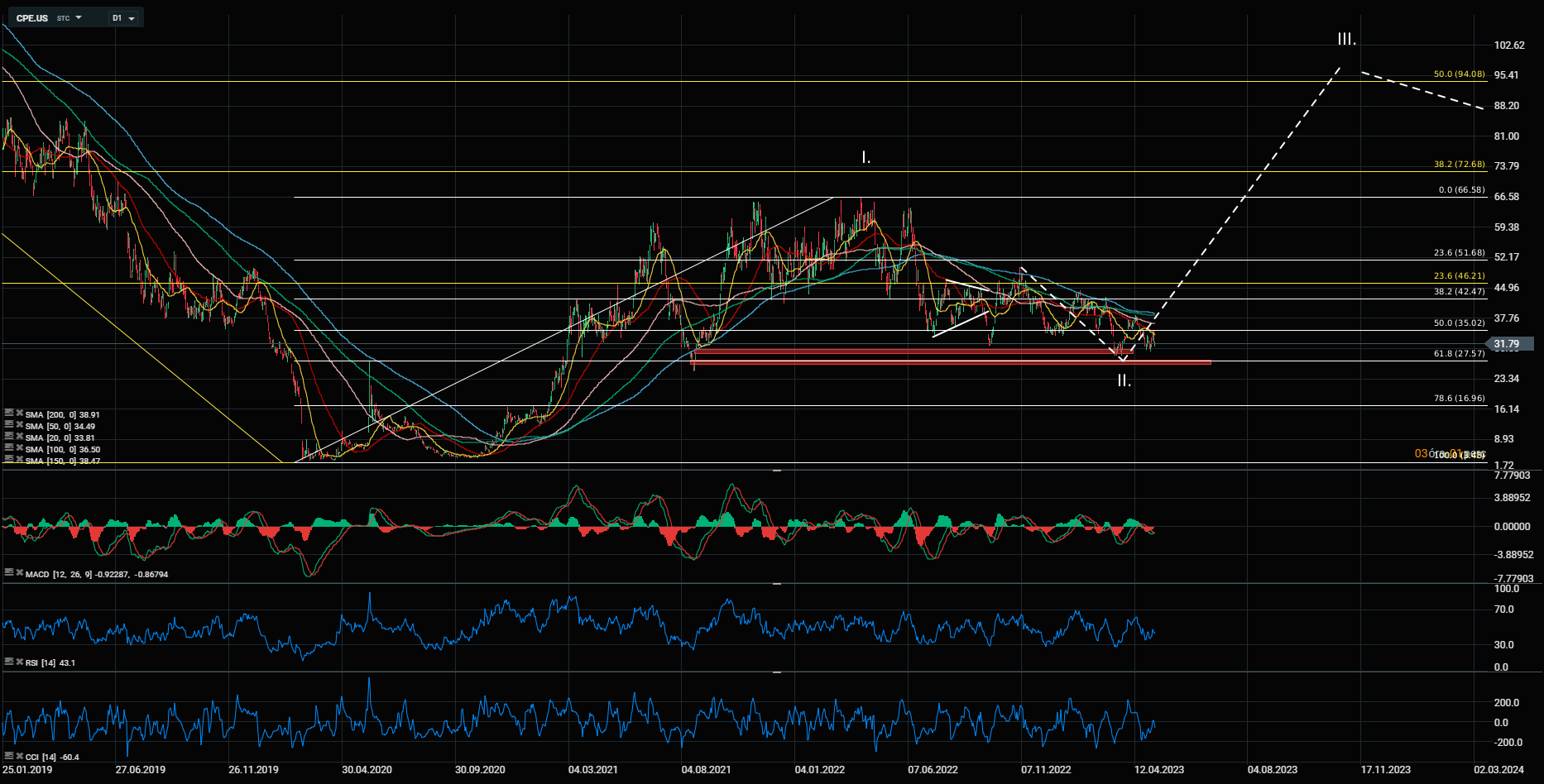Screen dimensions: 1544x784
Task: Click the 0.0 (66.58) Fibonacci level label
Action: (1462, 190)
